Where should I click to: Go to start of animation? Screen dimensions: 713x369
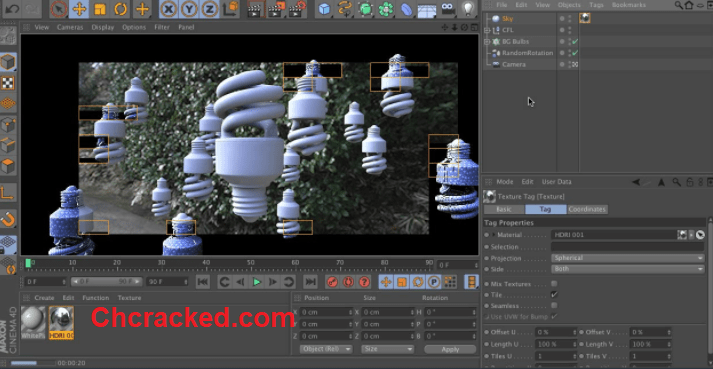[x=202, y=282]
